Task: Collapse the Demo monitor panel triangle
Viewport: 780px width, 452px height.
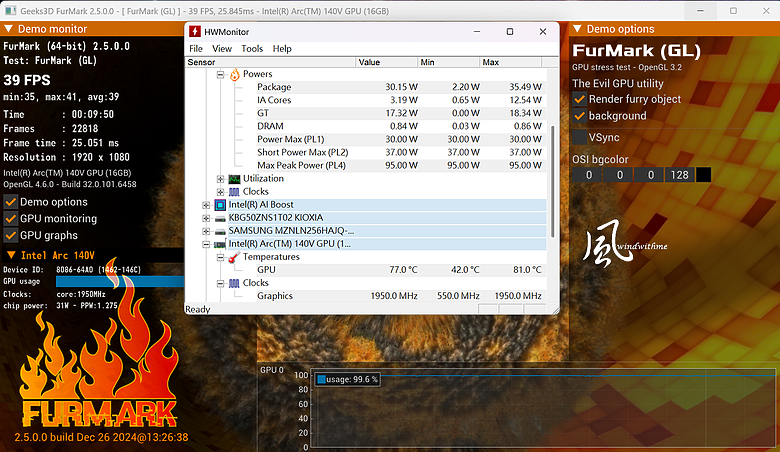Action: (x=8, y=29)
